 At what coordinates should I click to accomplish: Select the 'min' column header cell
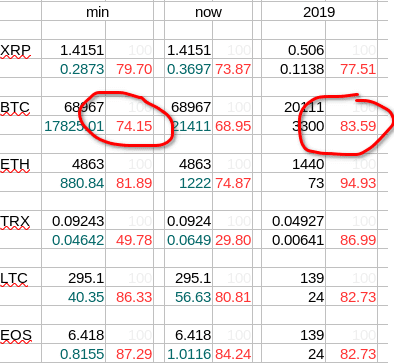[x=97, y=12]
